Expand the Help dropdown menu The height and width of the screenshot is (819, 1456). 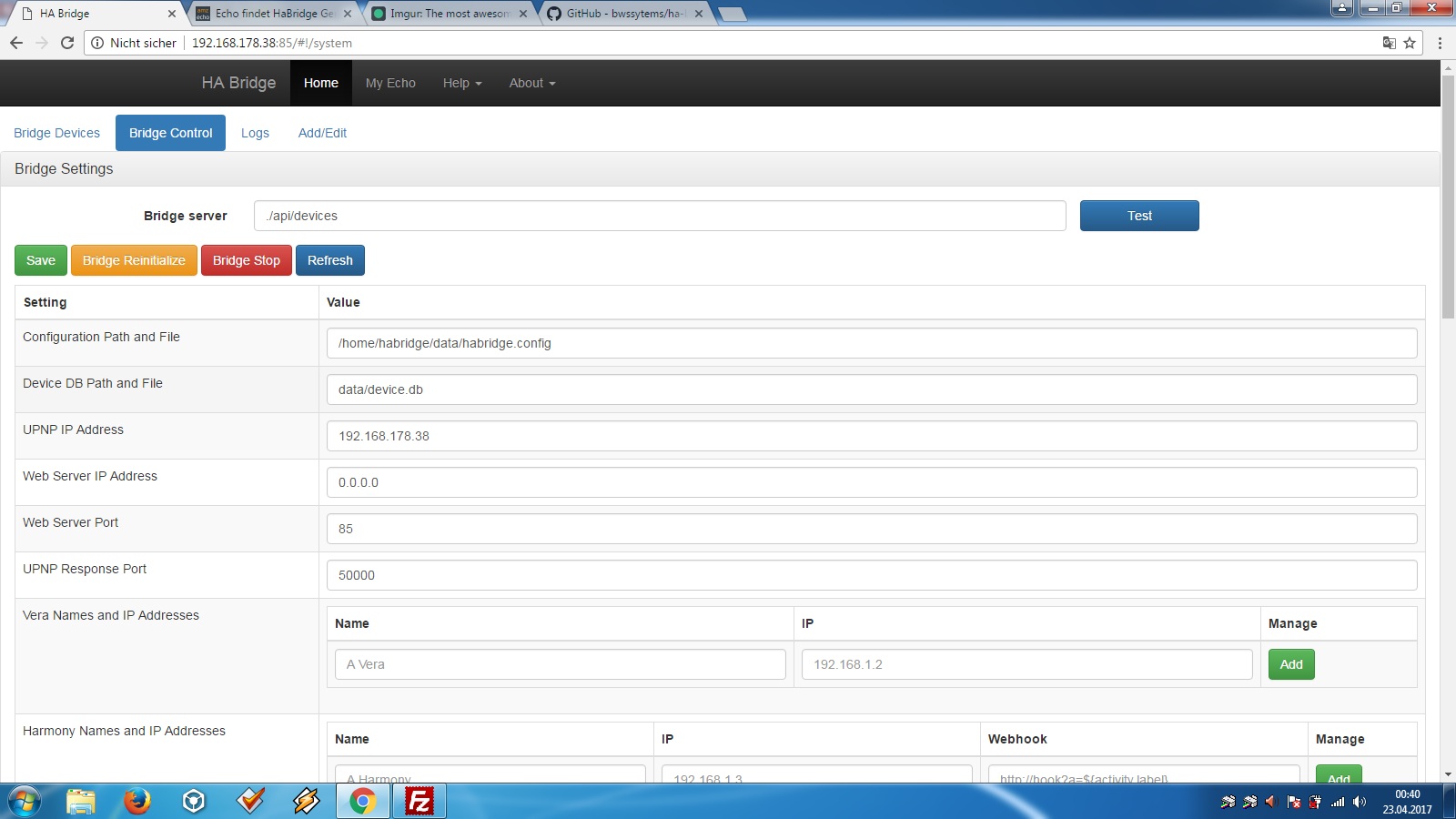(x=462, y=83)
